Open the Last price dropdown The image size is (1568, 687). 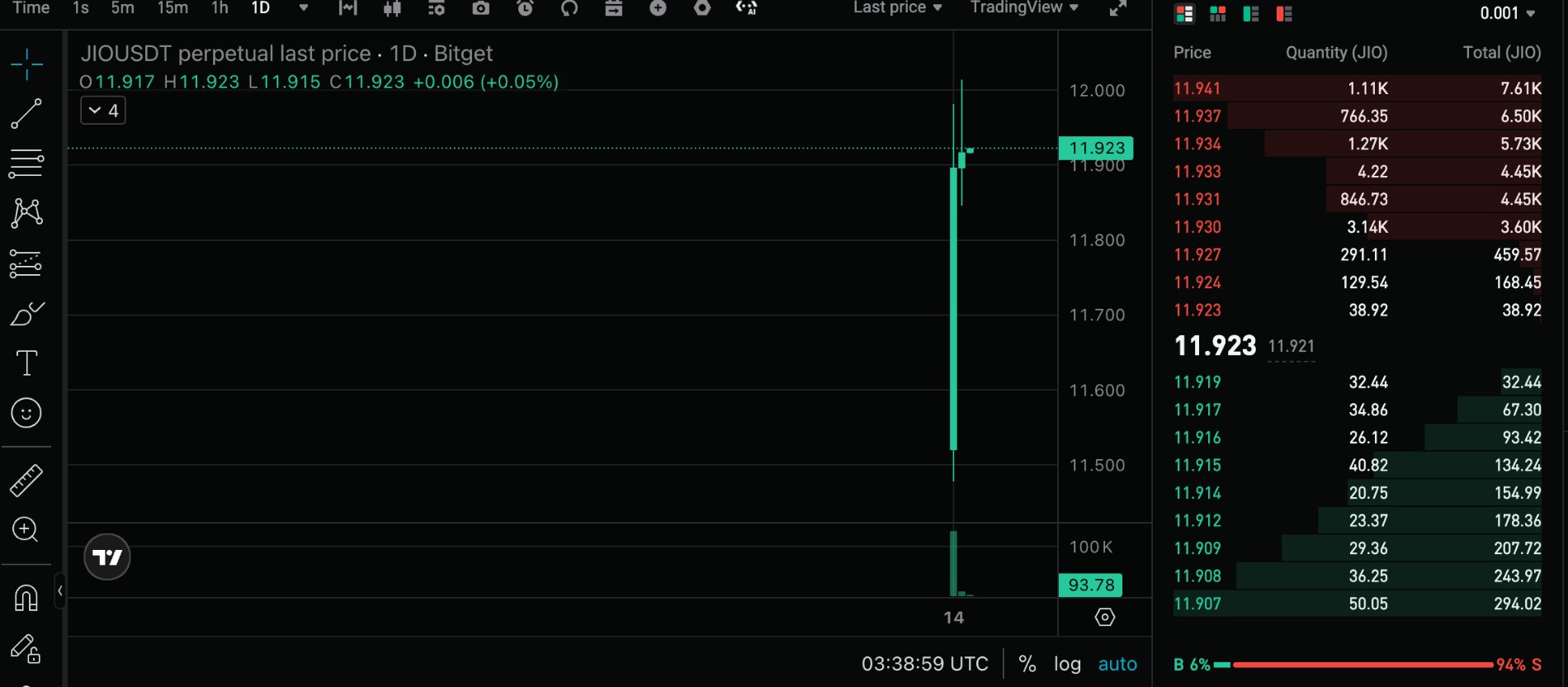tap(897, 7)
